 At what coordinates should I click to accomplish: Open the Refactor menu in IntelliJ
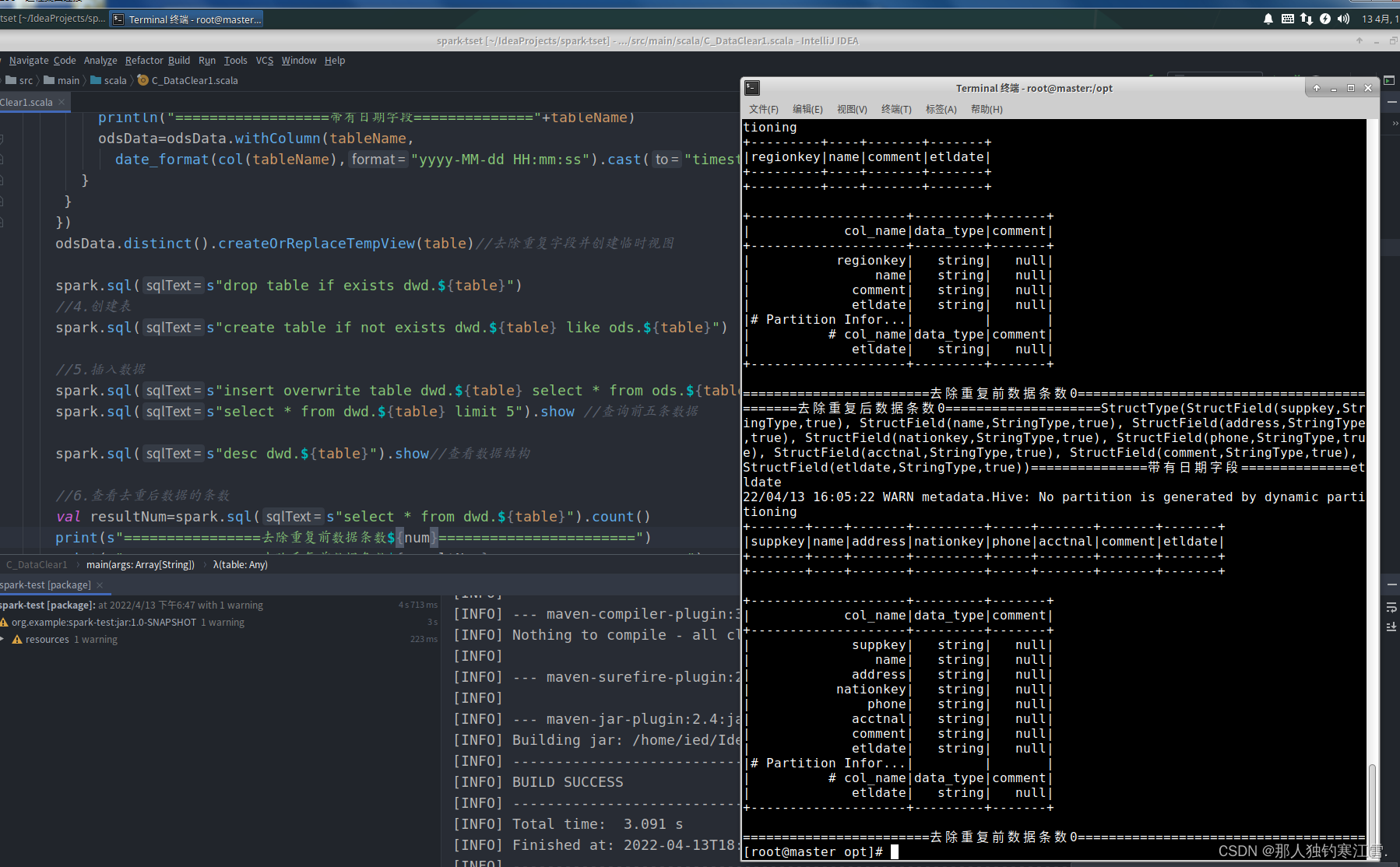point(144,61)
